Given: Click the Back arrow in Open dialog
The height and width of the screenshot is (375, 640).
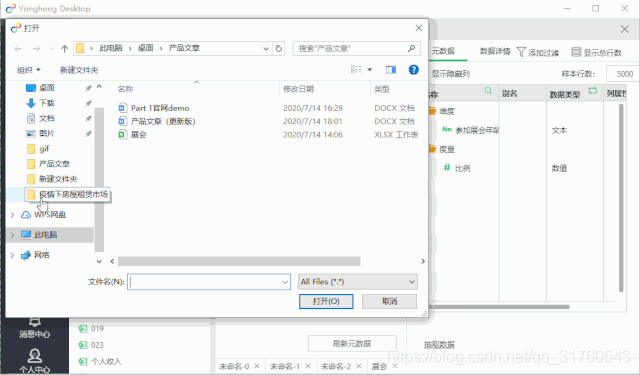Looking at the screenshot, I should click(18, 49).
